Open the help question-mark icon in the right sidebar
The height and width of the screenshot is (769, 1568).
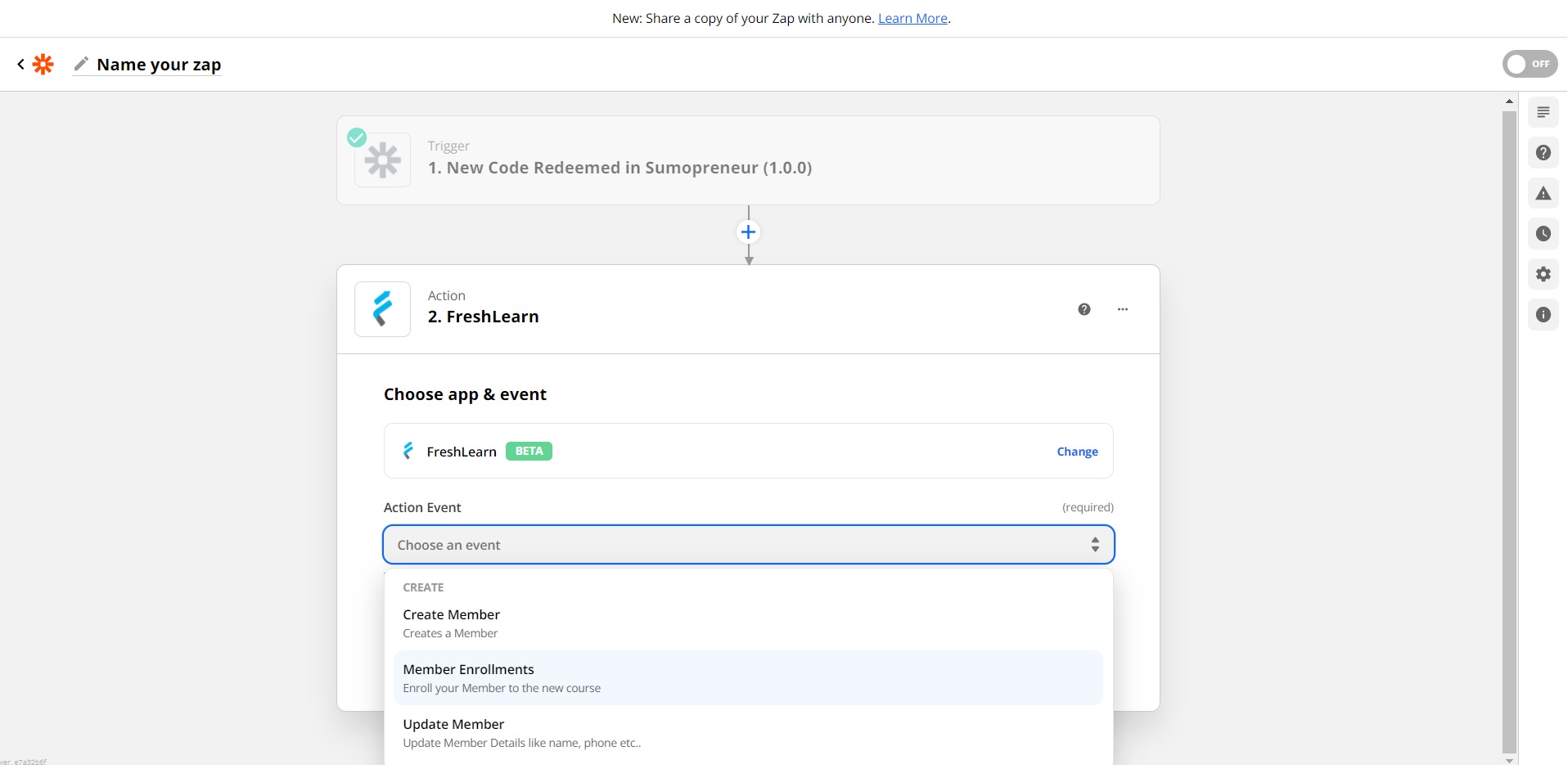click(1543, 153)
